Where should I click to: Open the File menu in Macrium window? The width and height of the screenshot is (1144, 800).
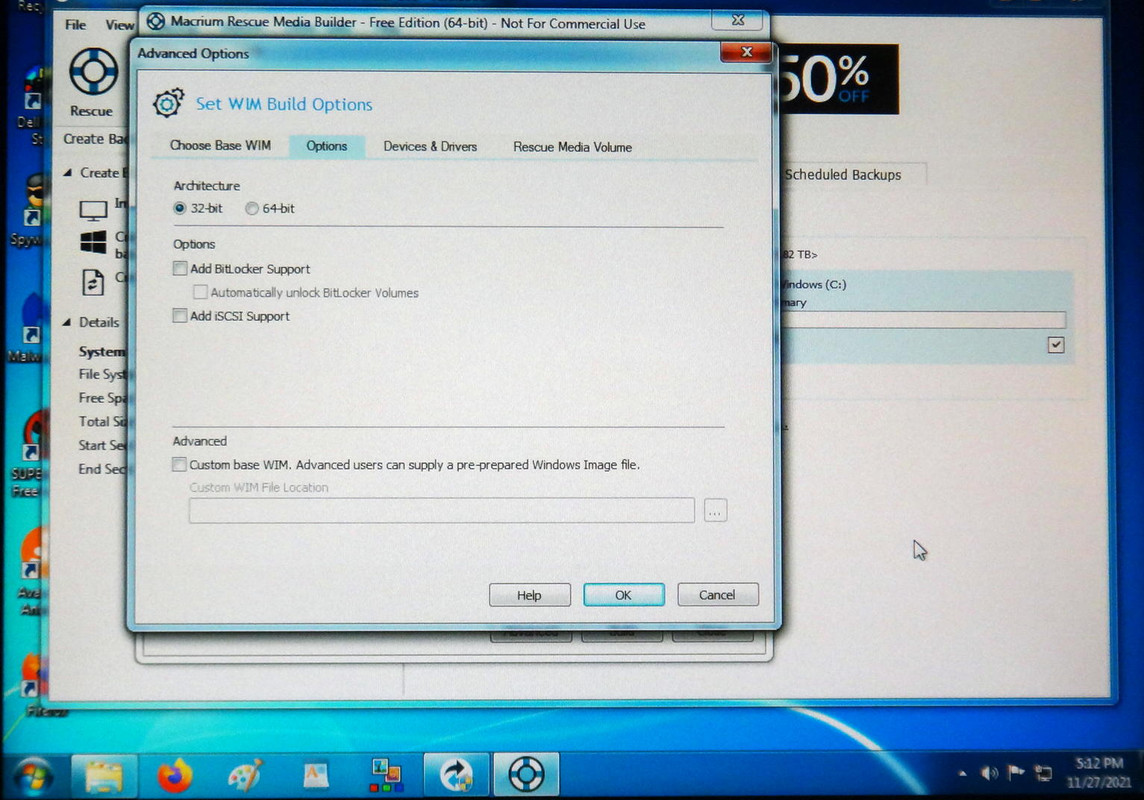75,25
